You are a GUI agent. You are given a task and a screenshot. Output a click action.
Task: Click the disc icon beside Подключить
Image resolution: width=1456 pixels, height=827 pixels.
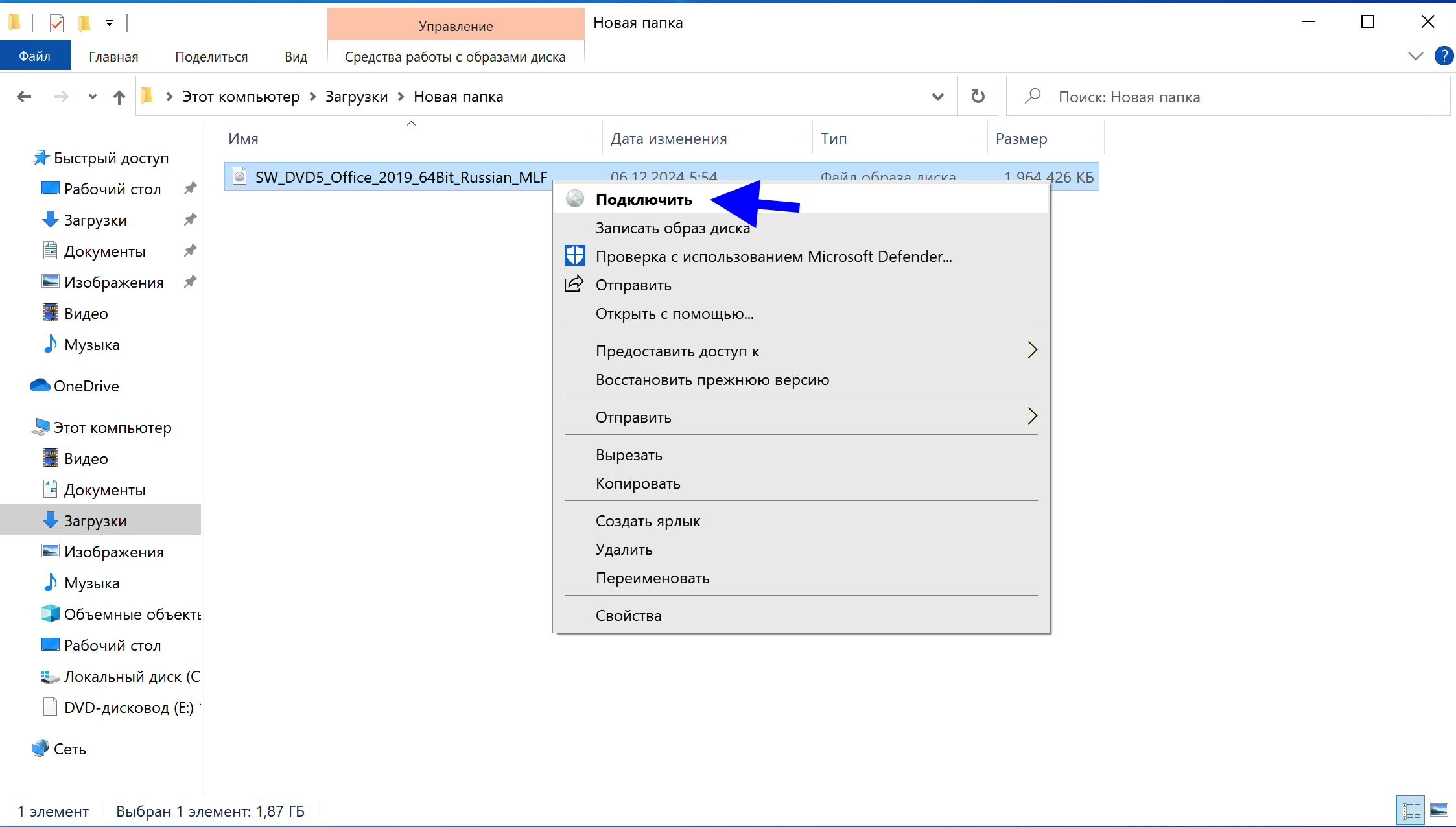click(574, 199)
